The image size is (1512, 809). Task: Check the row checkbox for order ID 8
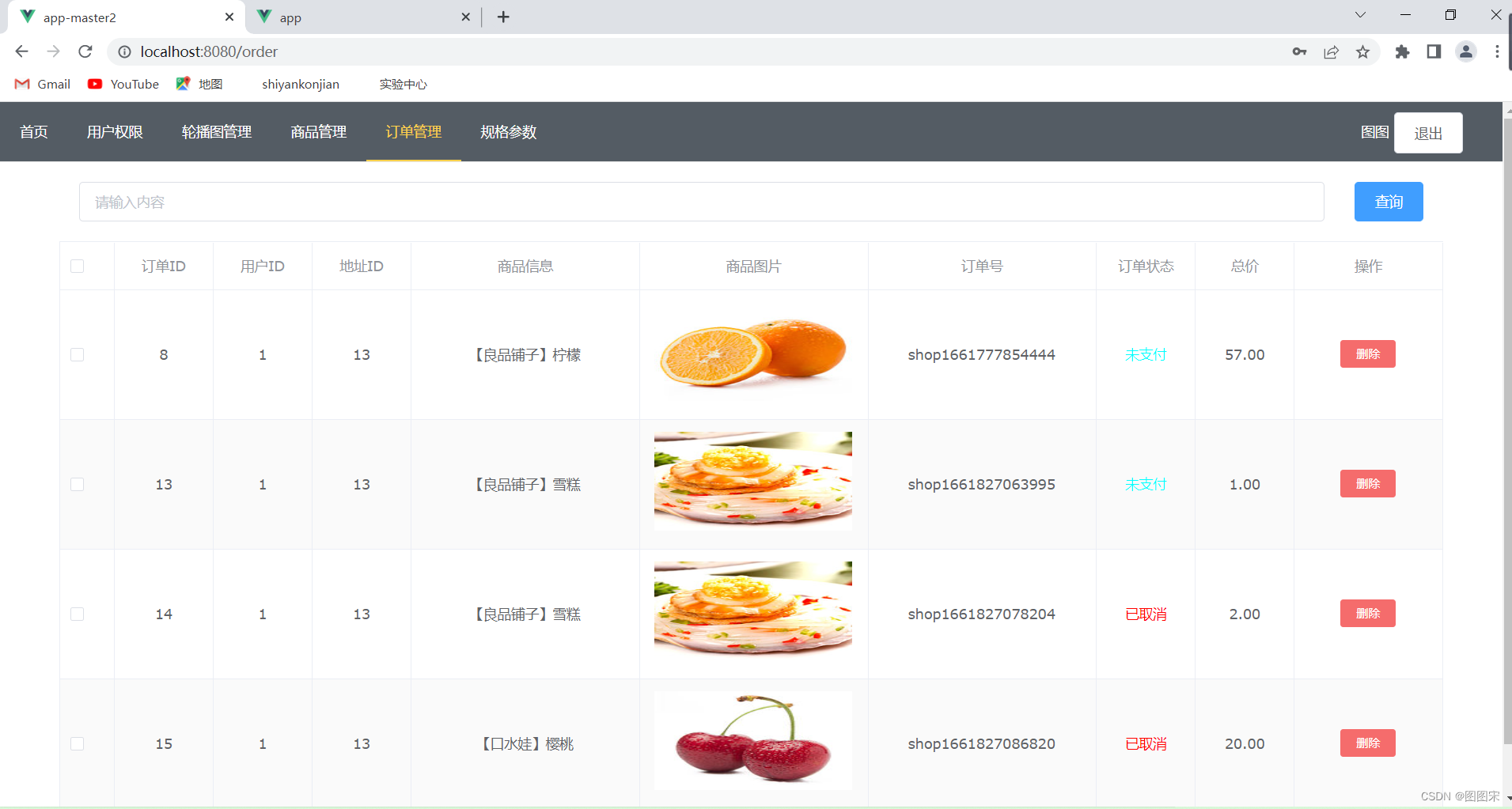[77, 354]
